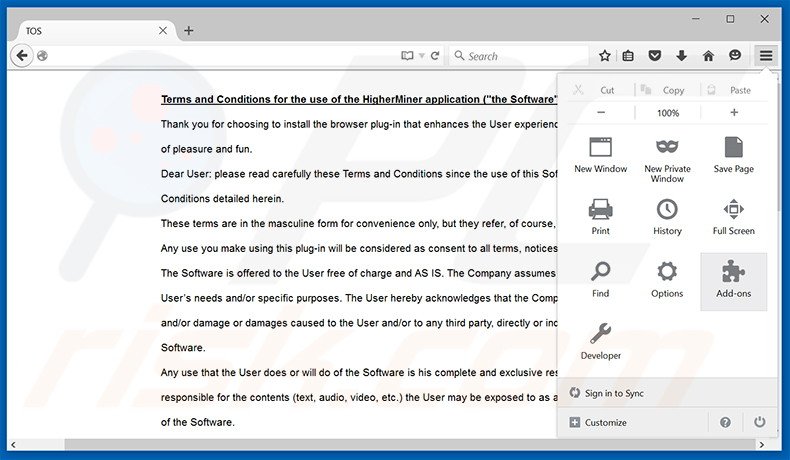Click horizontal scrollbar left arrow
Viewport: 790px width, 460px height.
13,445
